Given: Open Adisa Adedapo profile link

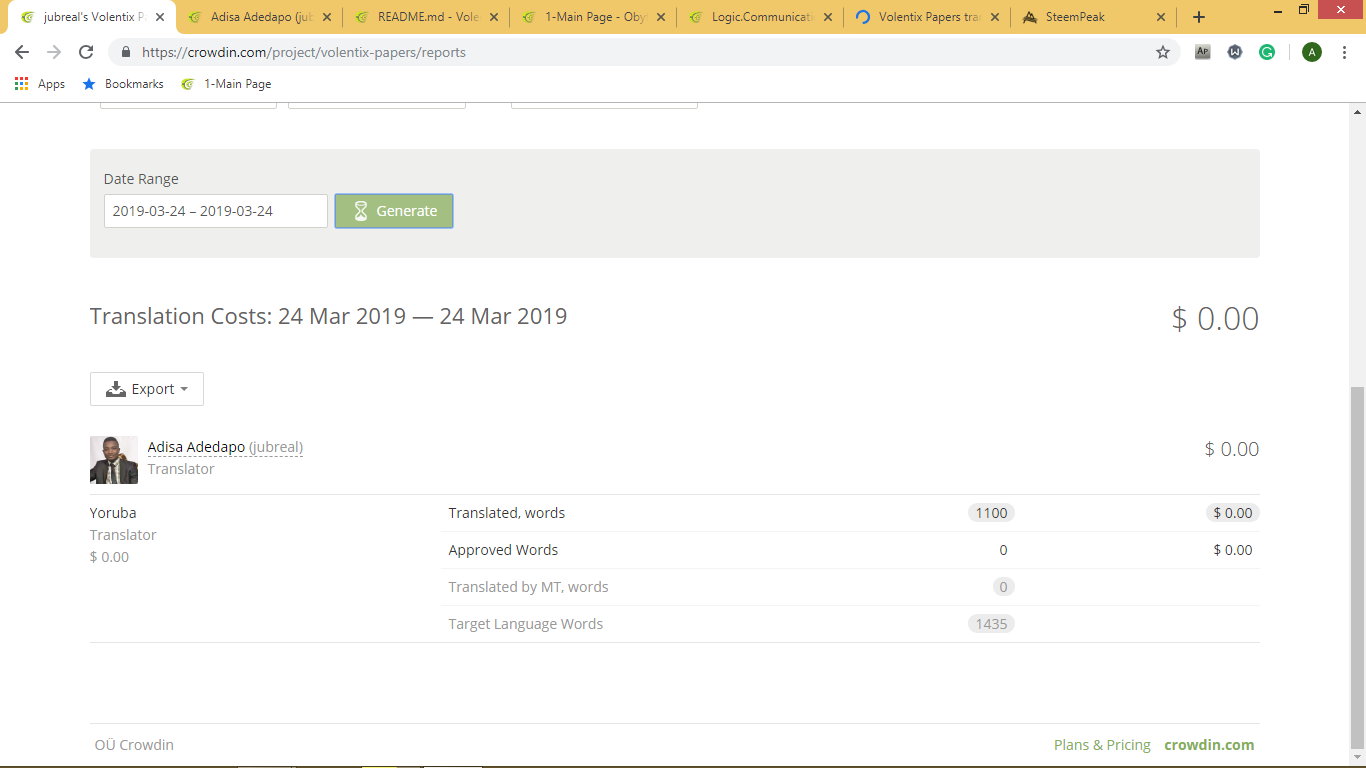Looking at the screenshot, I should pyautogui.click(x=196, y=447).
